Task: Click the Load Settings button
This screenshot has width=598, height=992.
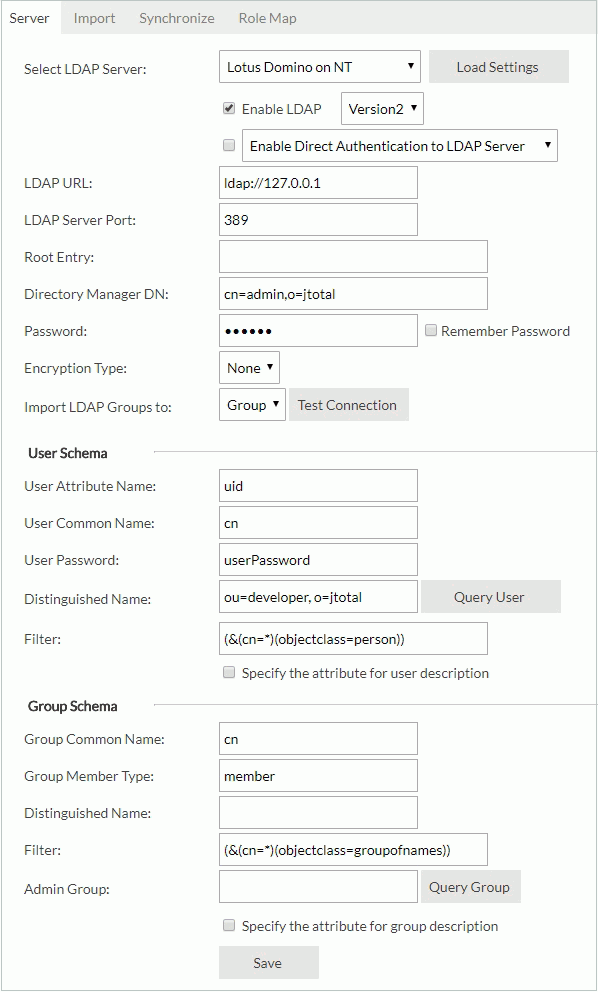Action: point(498,66)
